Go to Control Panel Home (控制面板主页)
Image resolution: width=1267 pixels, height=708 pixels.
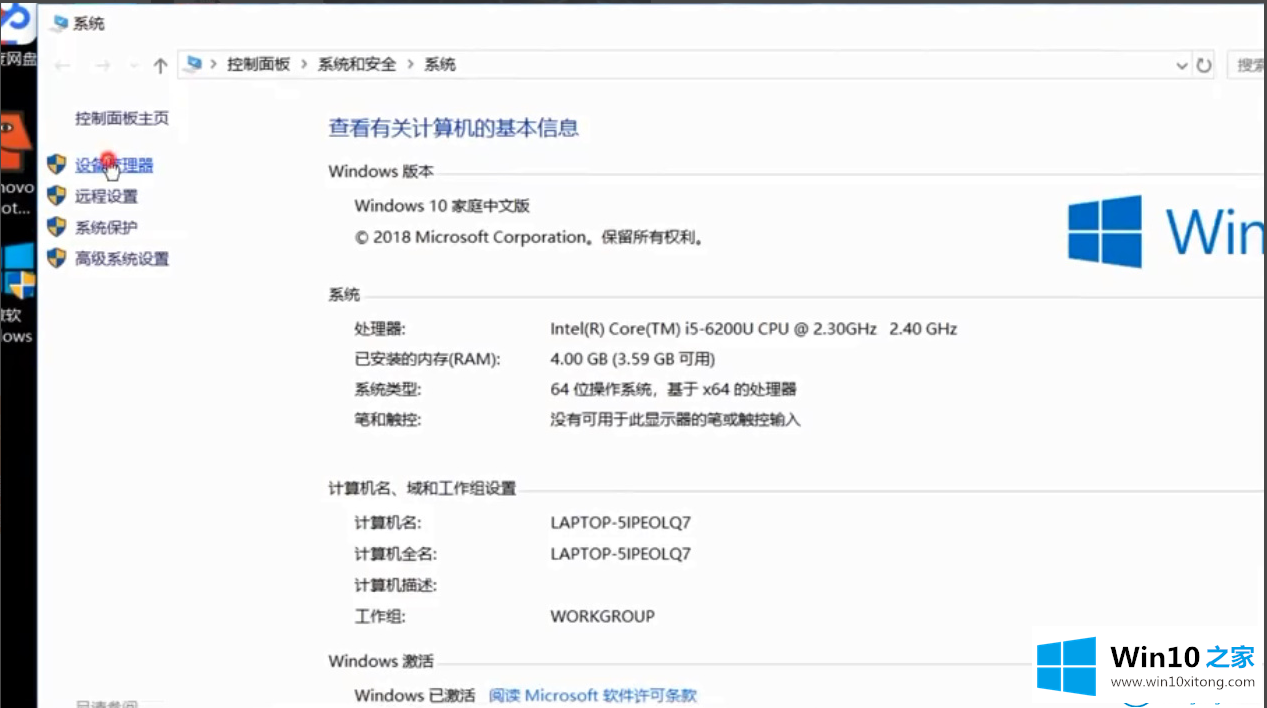pos(122,118)
